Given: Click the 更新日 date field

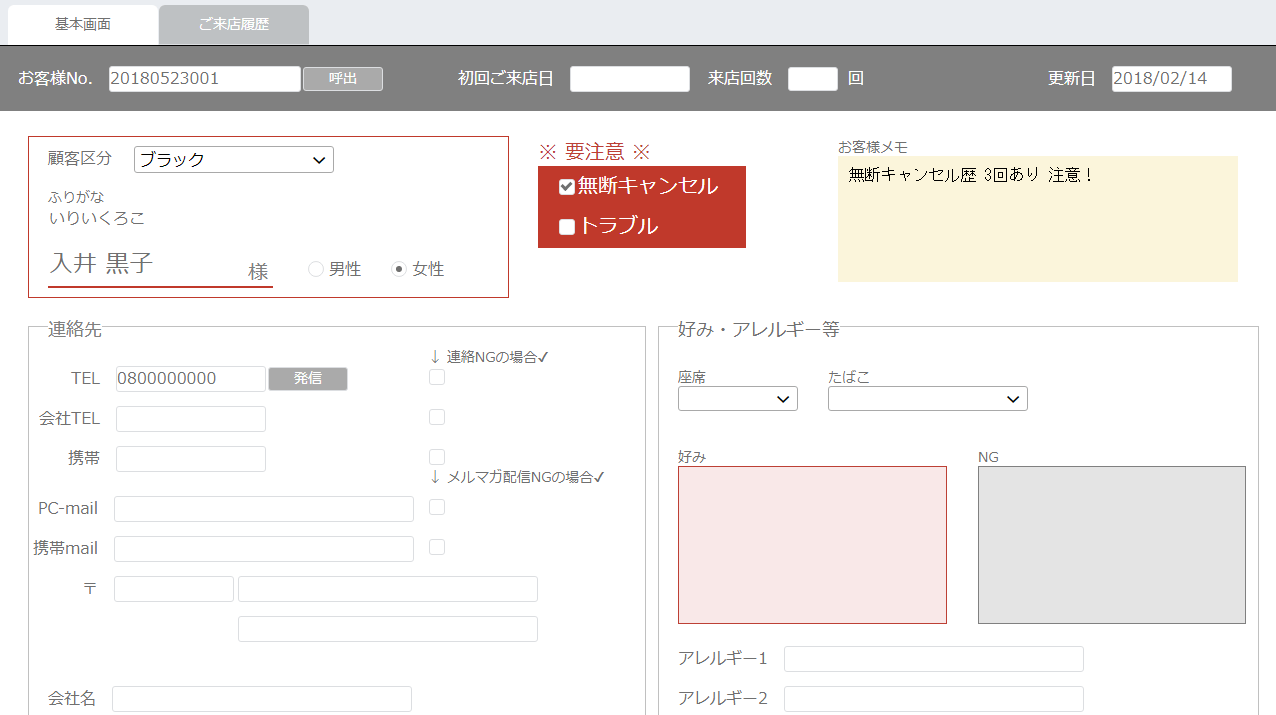Looking at the screenshot, I should (x=1171, y=79).
